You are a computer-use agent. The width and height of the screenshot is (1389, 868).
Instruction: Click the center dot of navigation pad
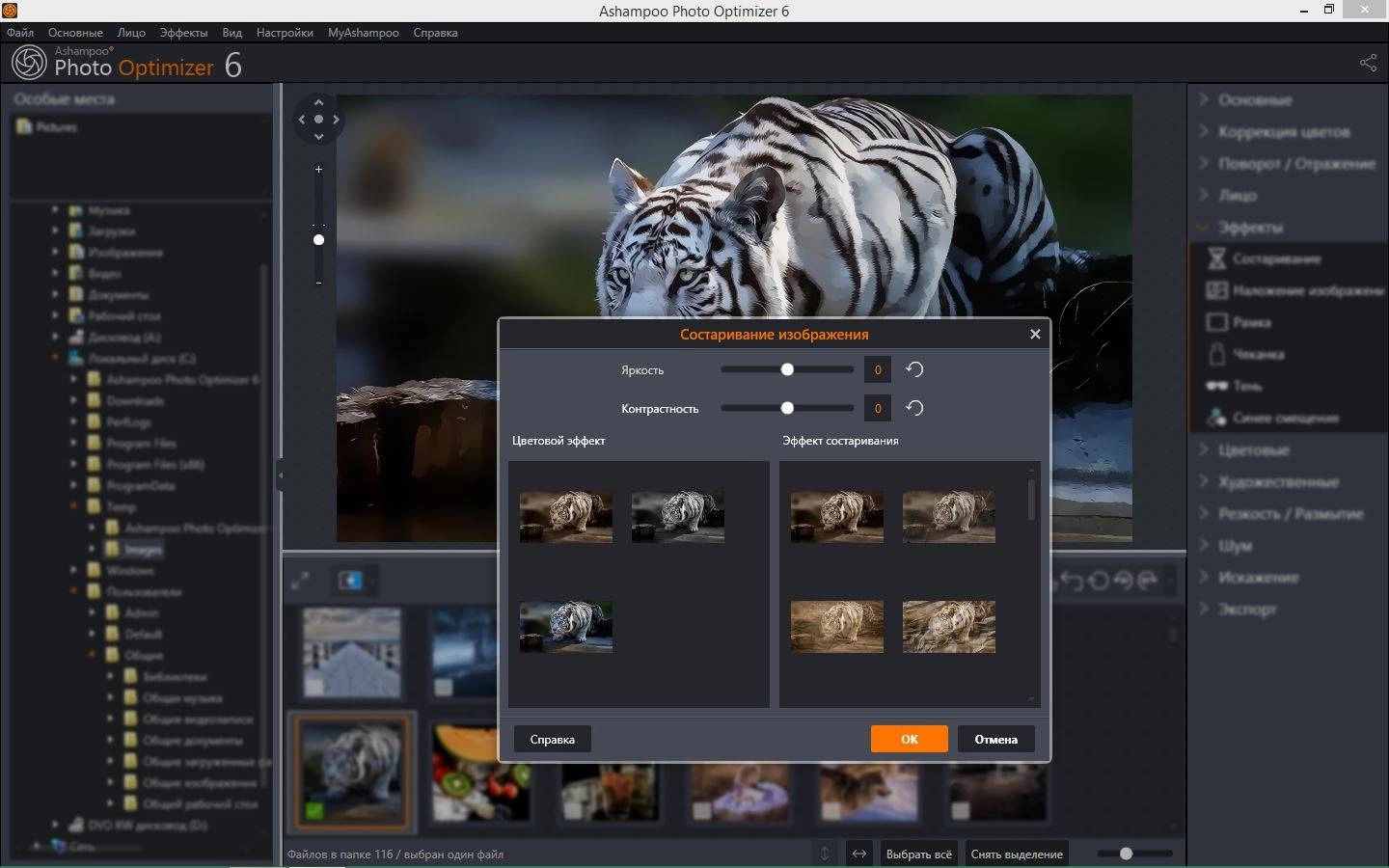click(318, 120)
